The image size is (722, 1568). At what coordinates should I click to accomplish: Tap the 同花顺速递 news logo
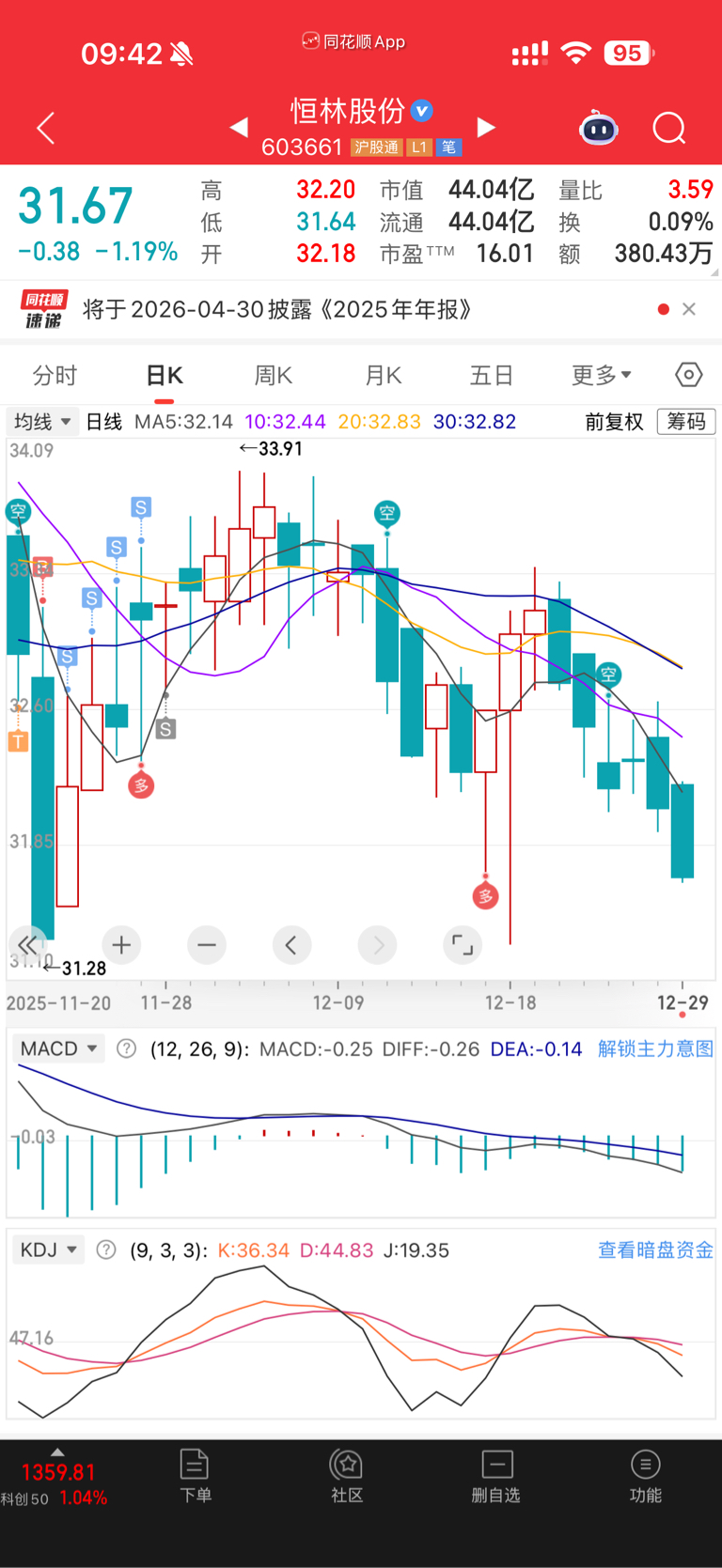(44, 309)
